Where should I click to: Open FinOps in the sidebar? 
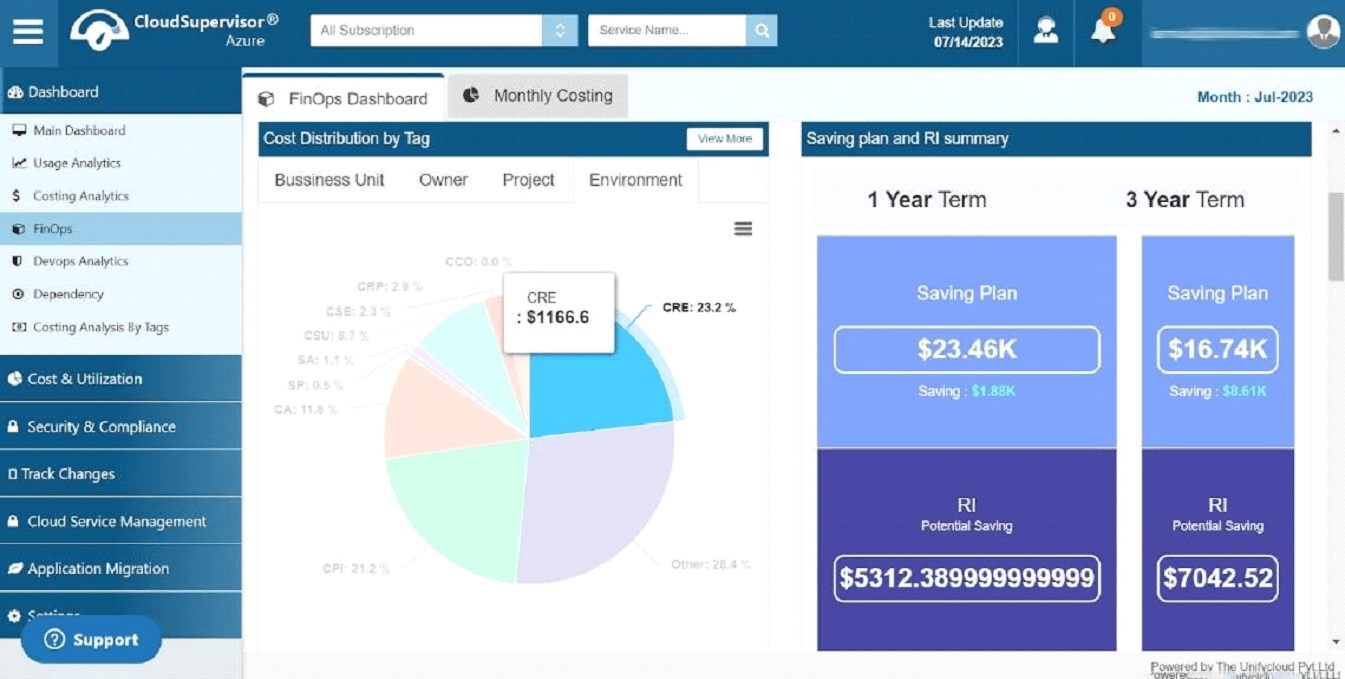pos(121,229)
